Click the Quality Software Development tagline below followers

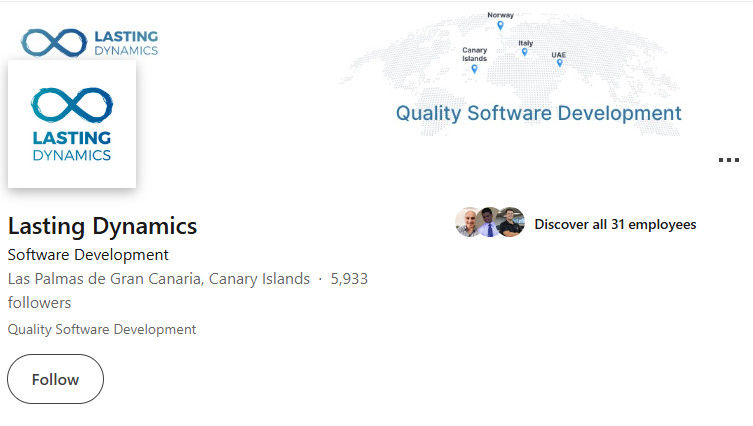[x=102, y=329]
